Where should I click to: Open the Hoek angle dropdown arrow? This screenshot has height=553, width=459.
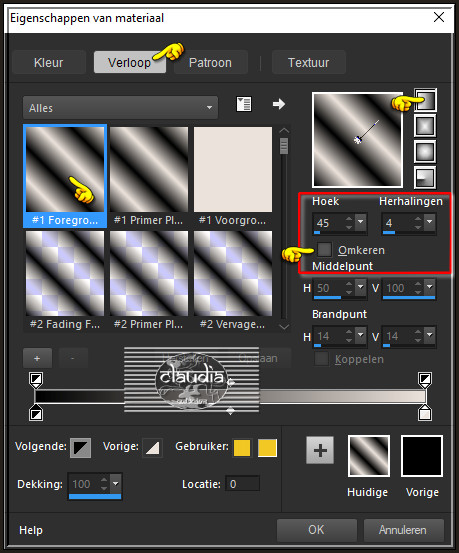coord(361,222)
